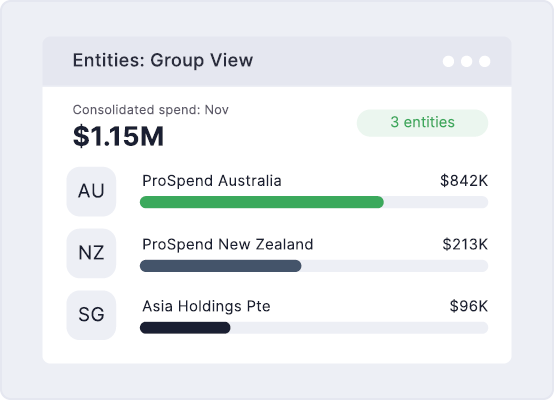The height and width of the screenshot is (400, 554).
Task: Open the ProSpend New Zealand entity
Action: pos(228,245)
